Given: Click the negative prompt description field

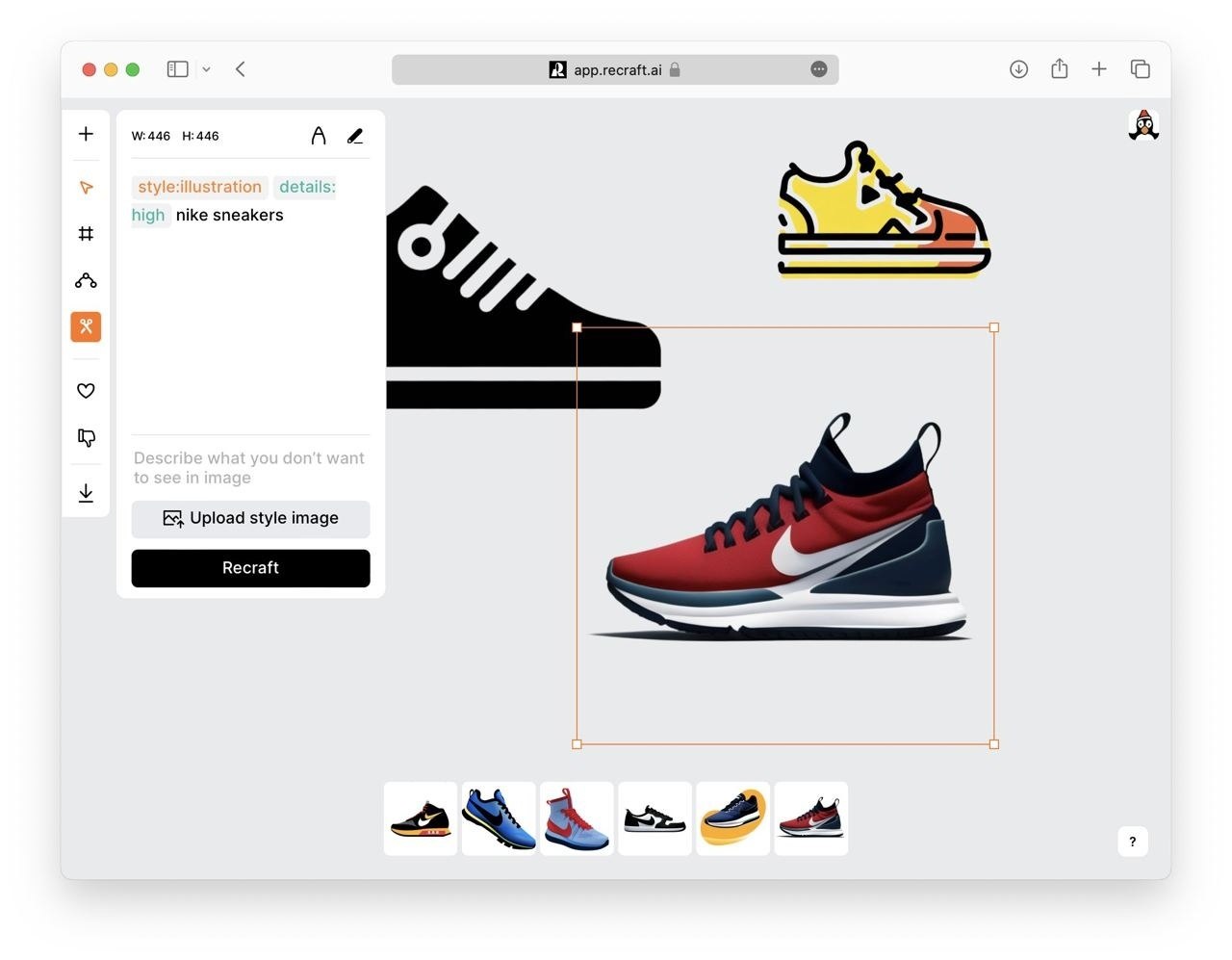Looking at the screenshot, I should tap(250, 468).
